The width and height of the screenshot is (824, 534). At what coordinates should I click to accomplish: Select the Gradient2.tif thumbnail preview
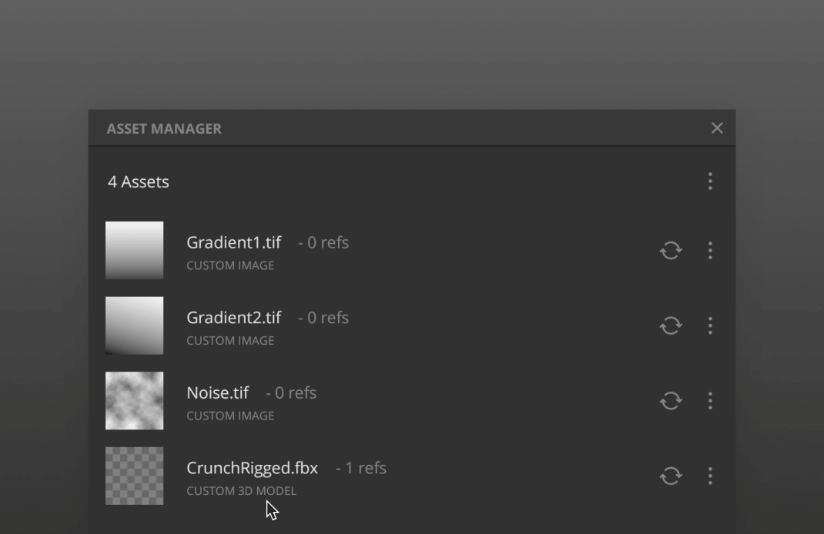pyautogui.click(x=134, y=325)
